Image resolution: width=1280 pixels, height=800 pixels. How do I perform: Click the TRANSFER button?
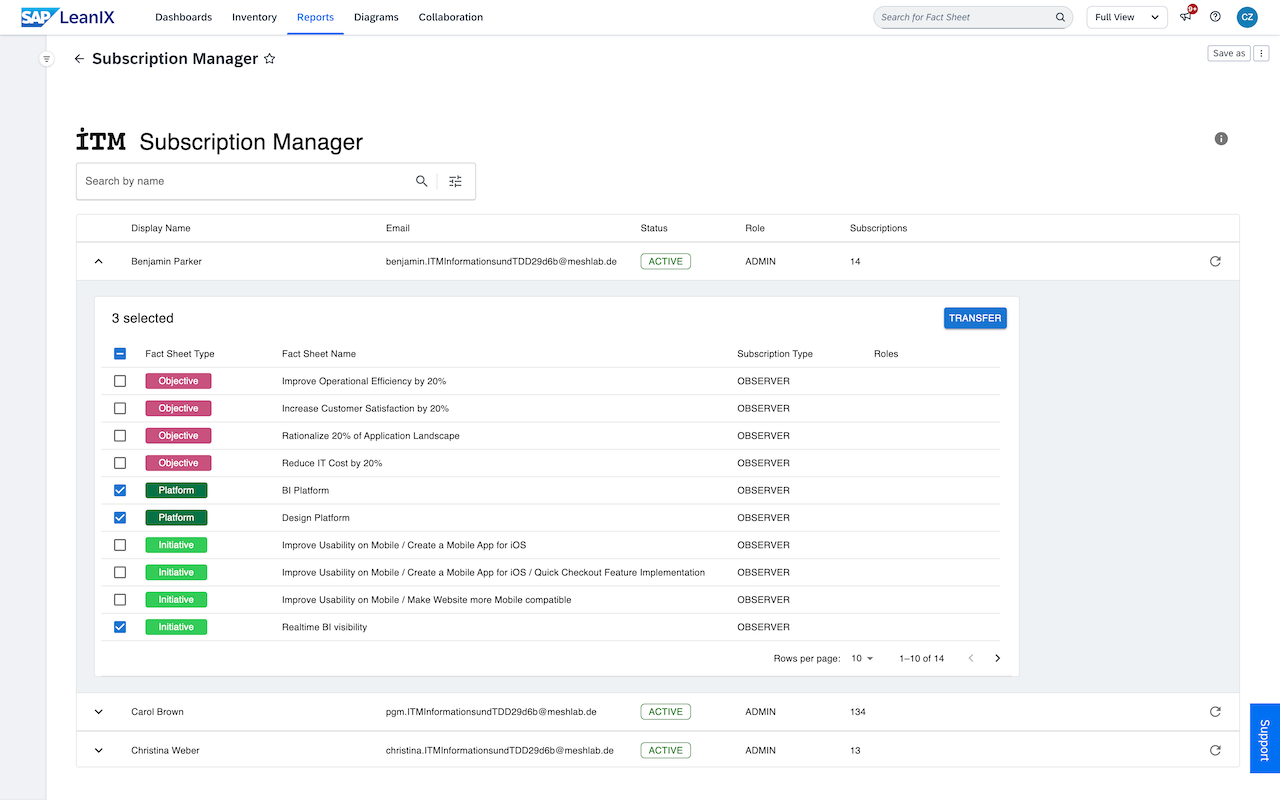975,318
